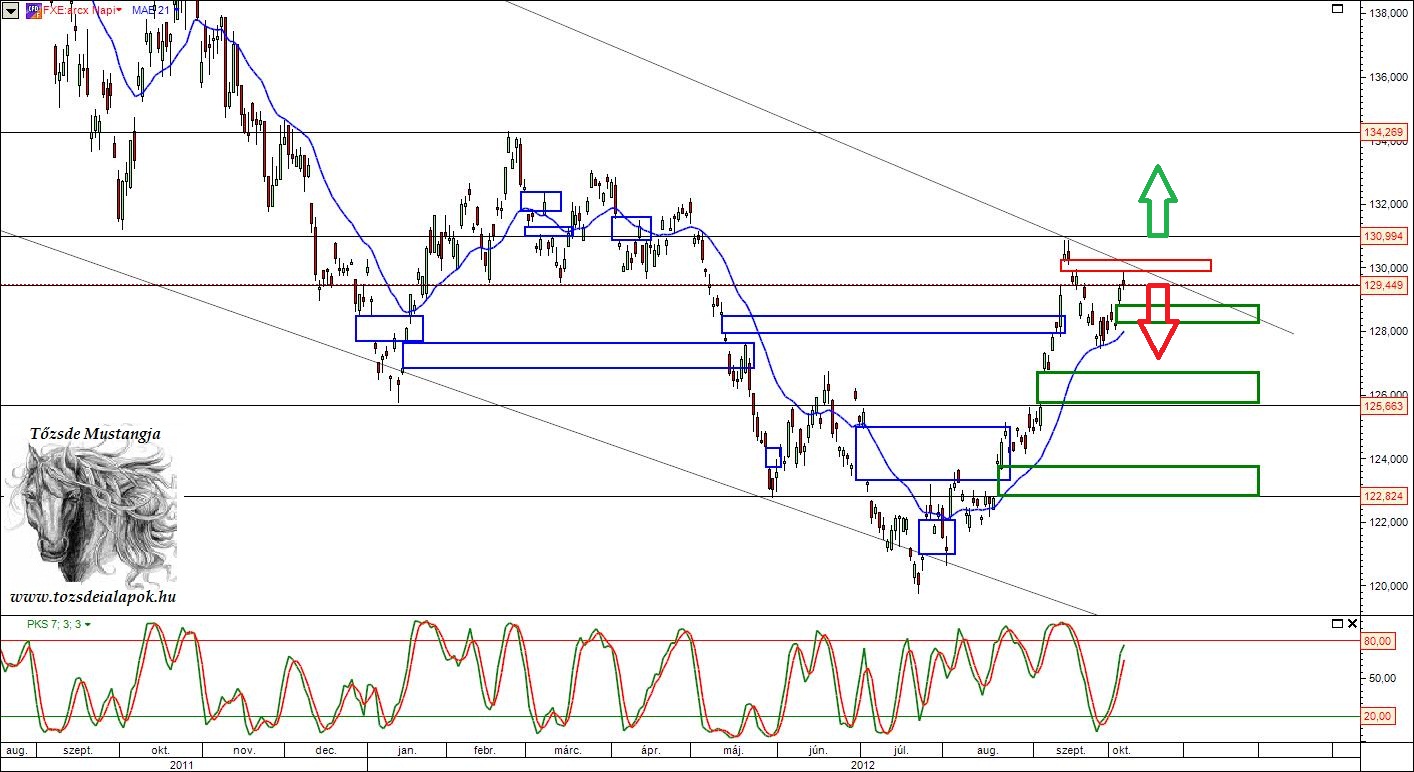Close the PKS oscillator pane
The image size is (1414, 772).
[x=1353, y=624]
